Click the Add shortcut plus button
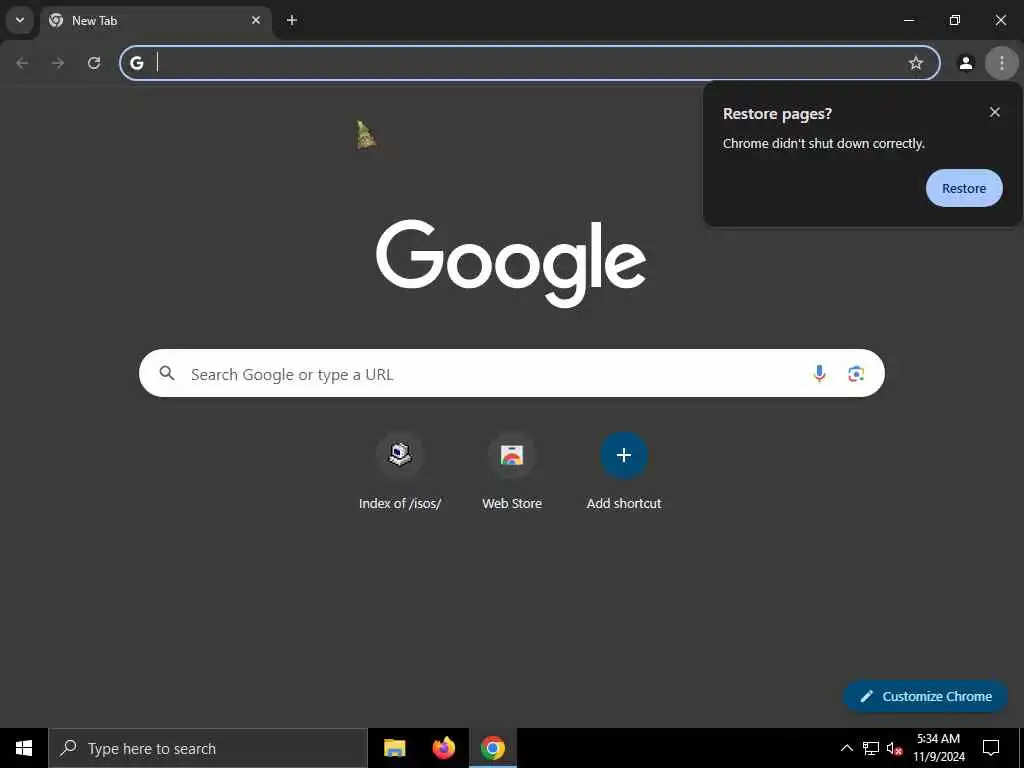This screenshot has height=768, width=1024. pos(624,455)
